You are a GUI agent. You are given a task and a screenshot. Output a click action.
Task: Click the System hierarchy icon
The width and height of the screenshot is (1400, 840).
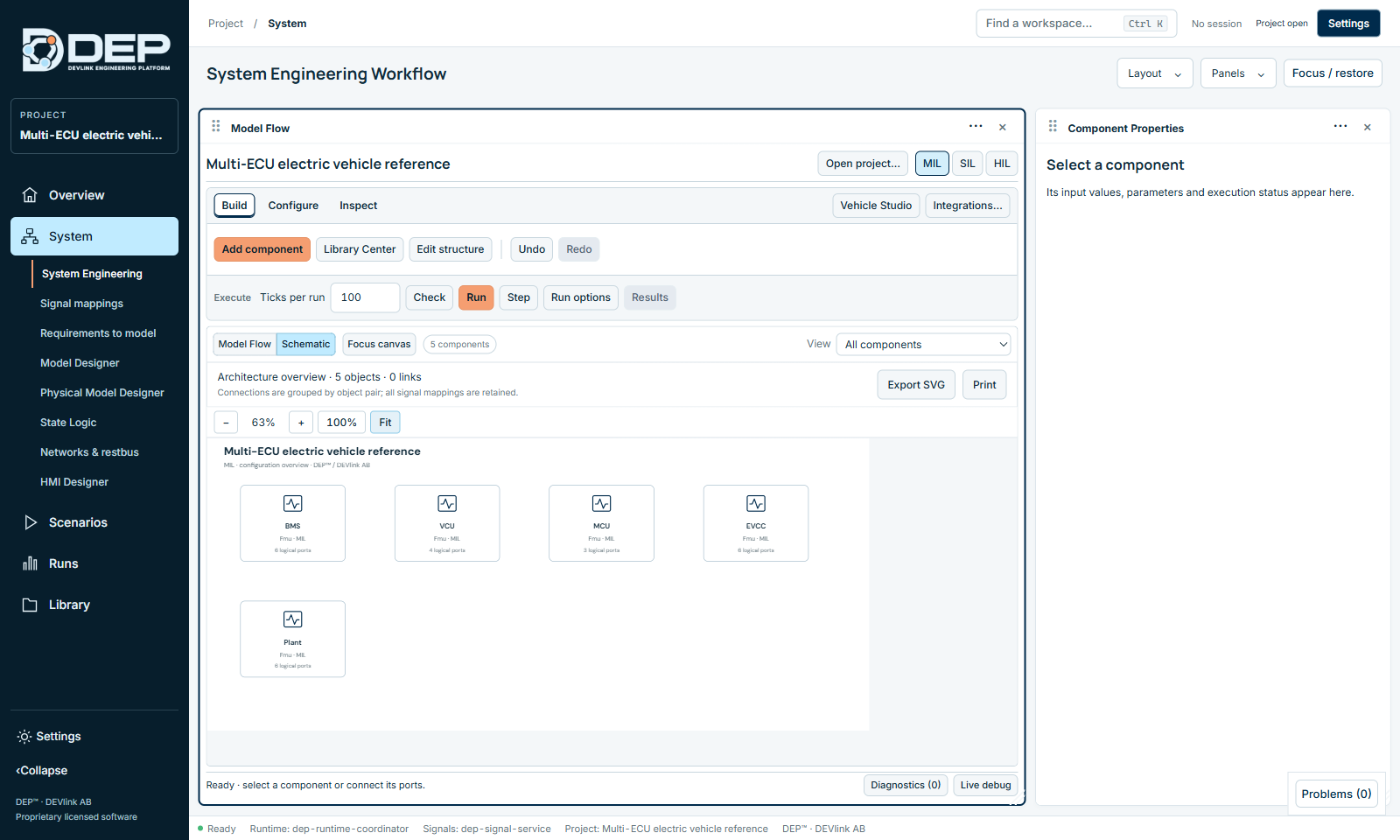(x=30, y=236)
